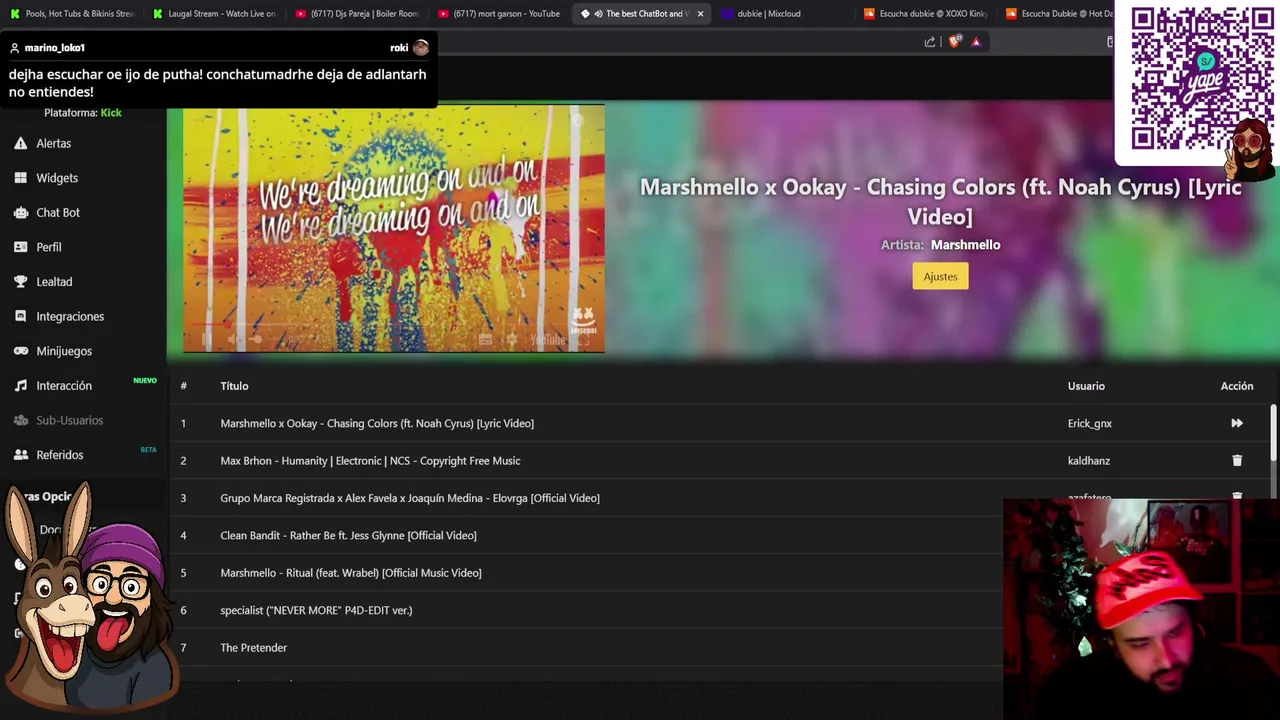This screenshot has width=1280, height=720.
Task: Open the Perfil card icon
Action: point(20,247)
